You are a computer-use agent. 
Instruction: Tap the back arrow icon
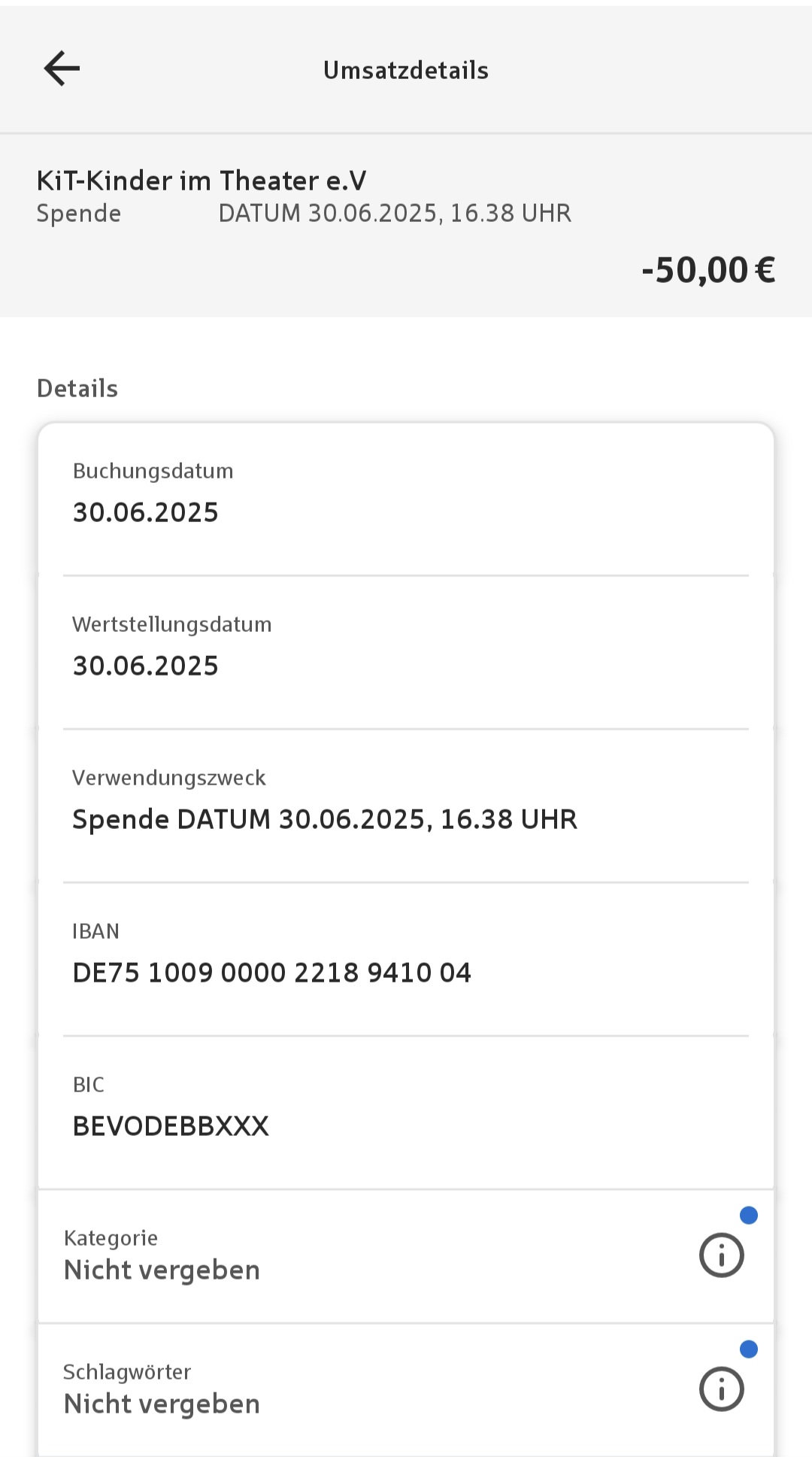(62, 69)
